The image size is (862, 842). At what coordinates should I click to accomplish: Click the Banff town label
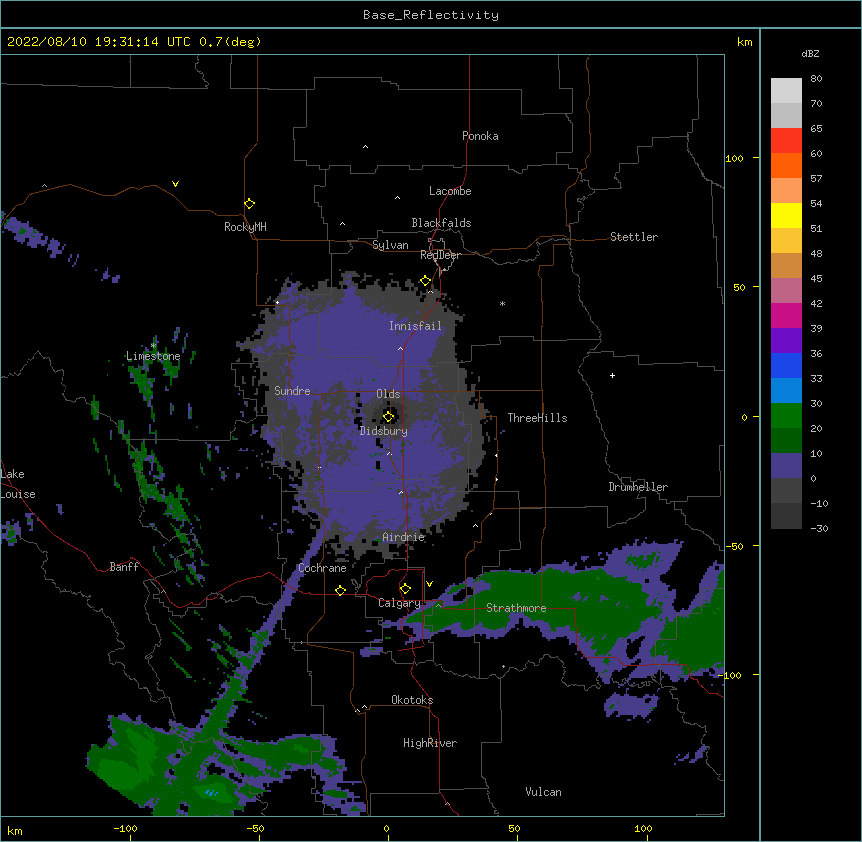point(124,567)
